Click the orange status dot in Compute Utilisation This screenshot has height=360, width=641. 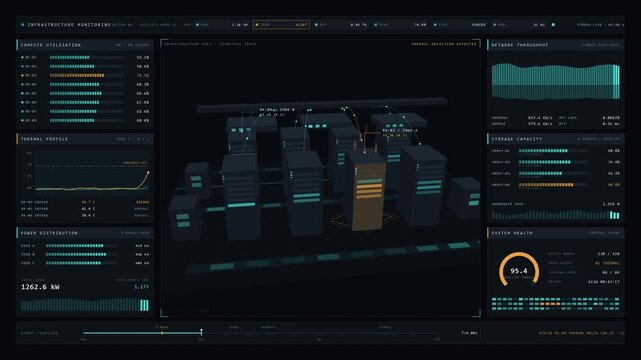[x=22, y=75]
